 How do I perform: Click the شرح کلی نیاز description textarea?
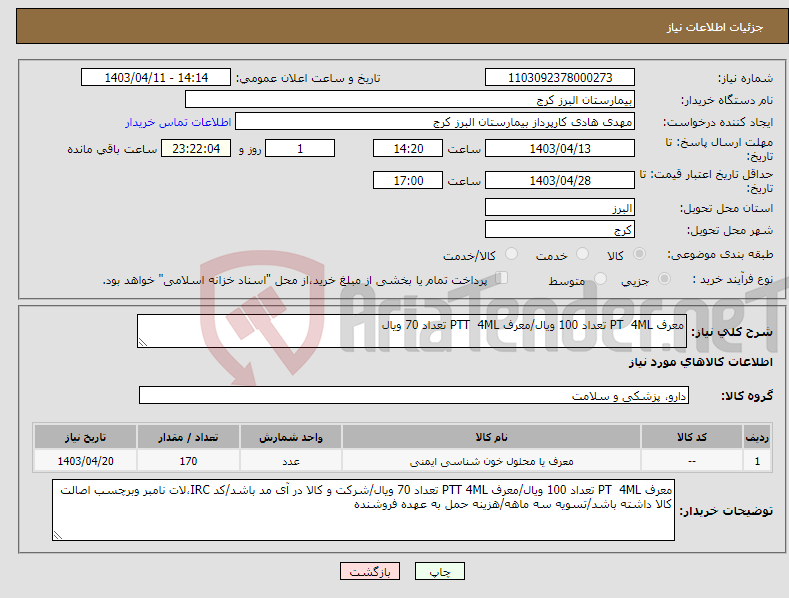pos(412,331)
